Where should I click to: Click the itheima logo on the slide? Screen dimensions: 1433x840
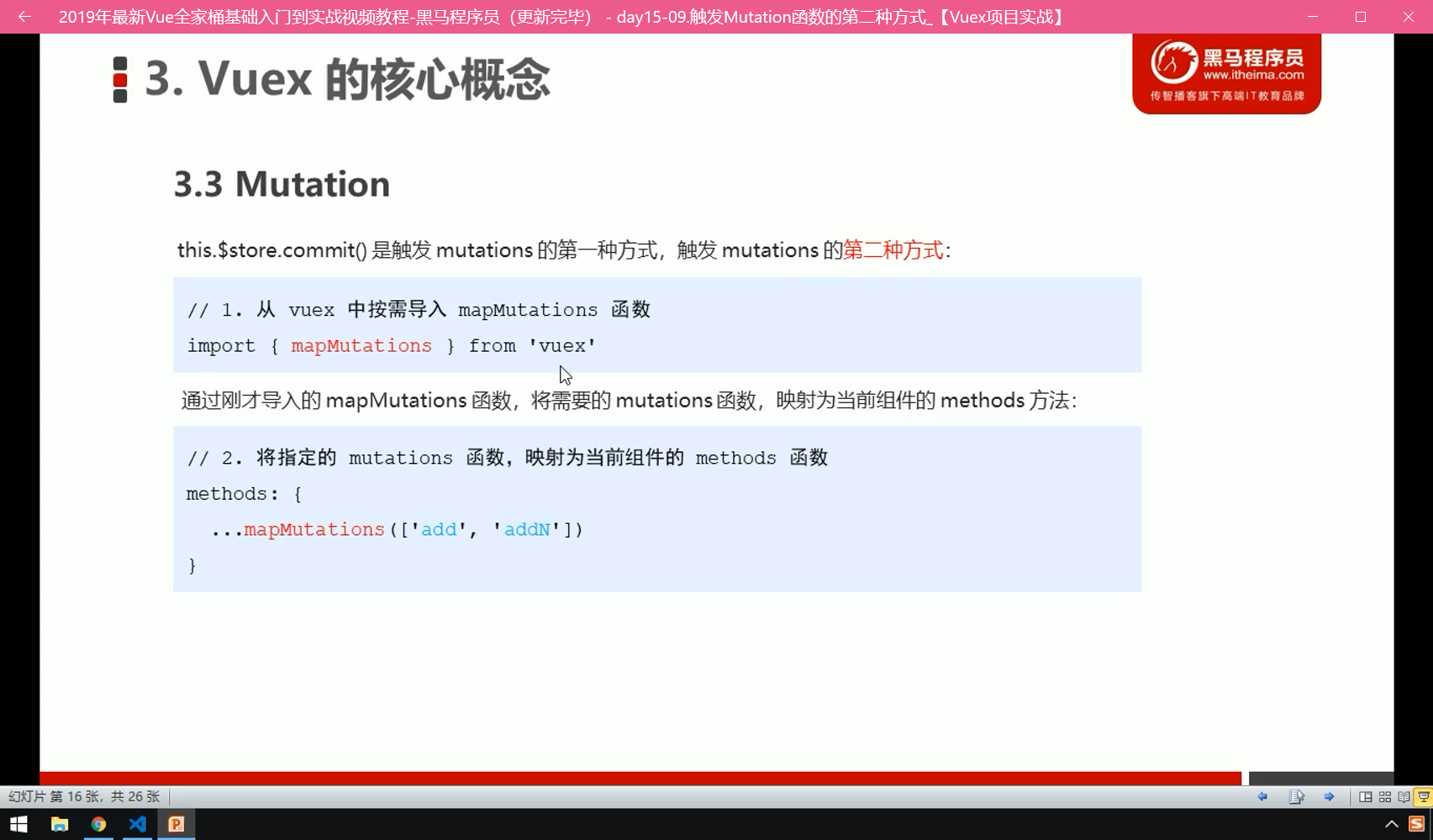pos(1226,74)
